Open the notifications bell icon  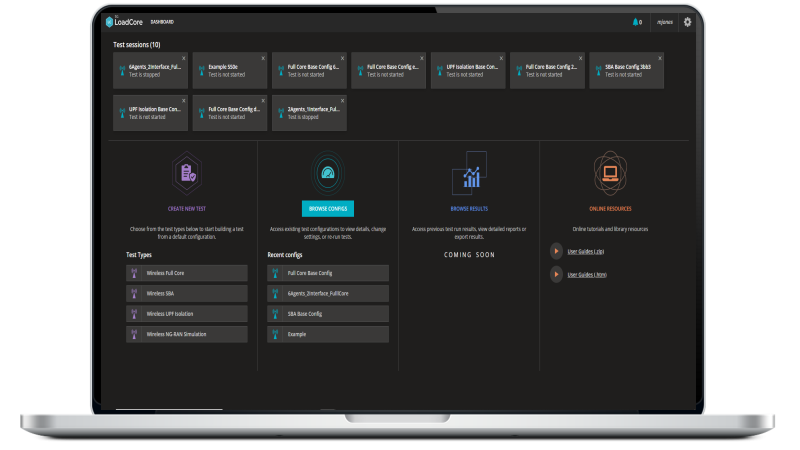[635, 21]
